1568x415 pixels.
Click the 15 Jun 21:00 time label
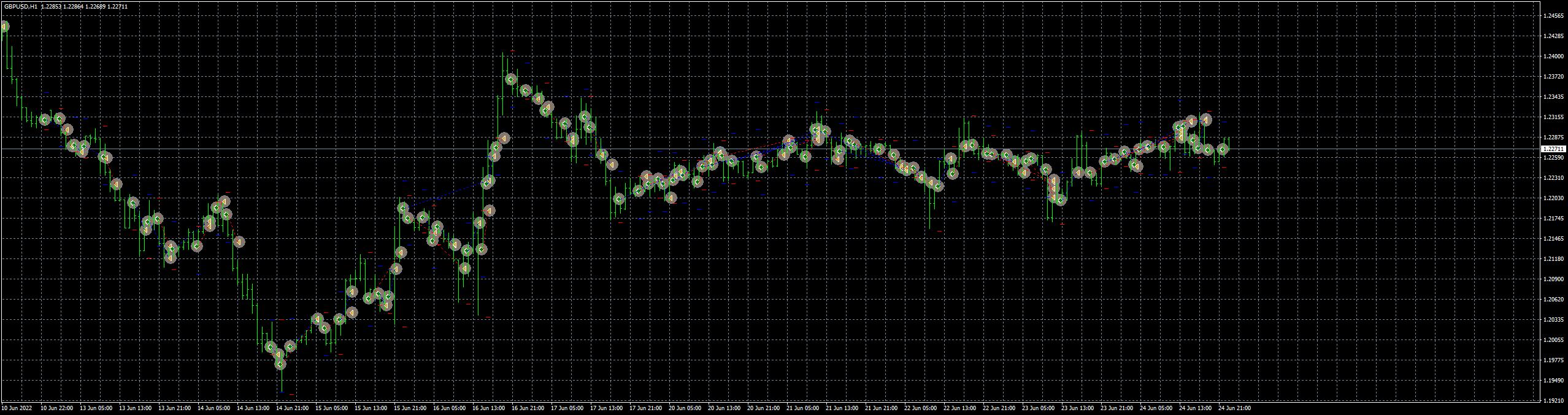tap(410, 408)
